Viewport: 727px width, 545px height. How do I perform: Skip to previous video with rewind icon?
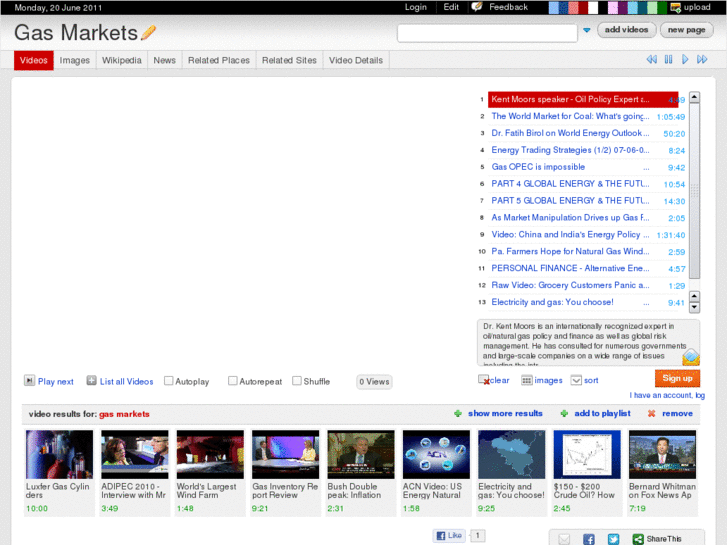click(x=651, y=59)
